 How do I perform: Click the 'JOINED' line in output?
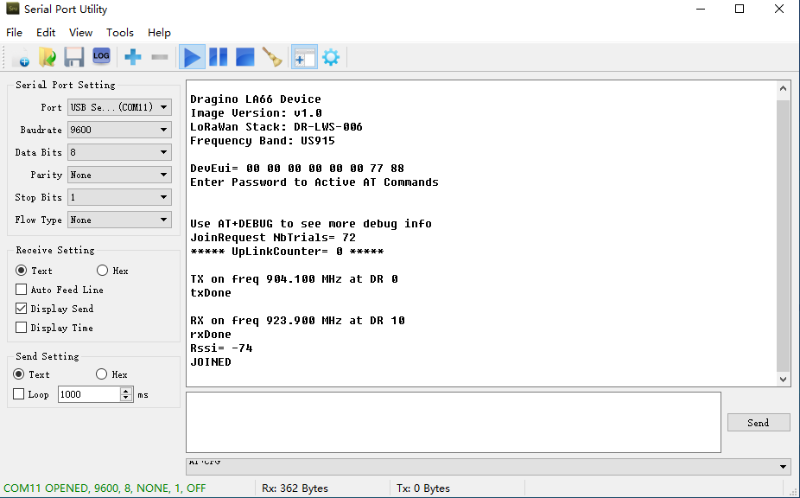pos(211,362)
